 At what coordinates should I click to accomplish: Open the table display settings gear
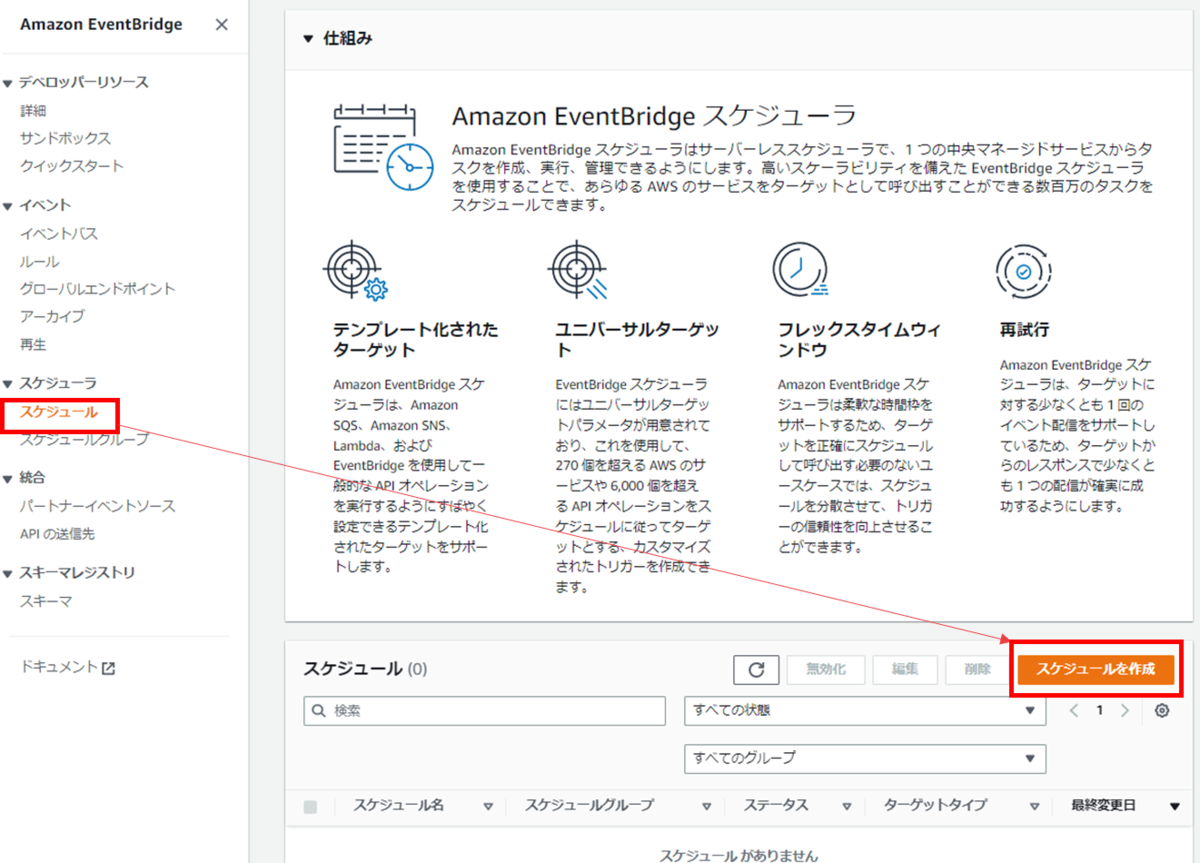(x=1160, y=710)
